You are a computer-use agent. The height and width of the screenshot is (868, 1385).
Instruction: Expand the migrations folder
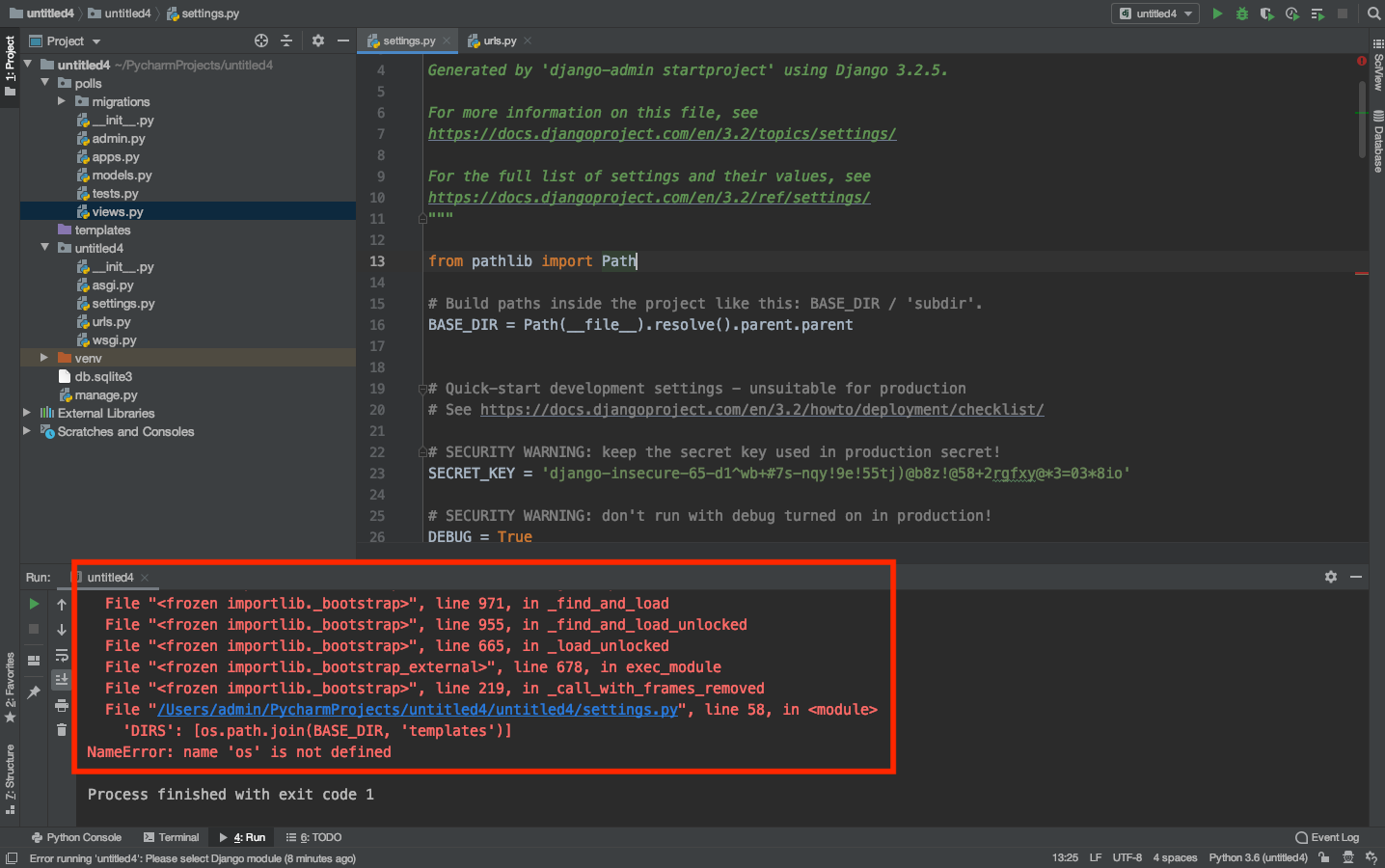pos(63,101)
